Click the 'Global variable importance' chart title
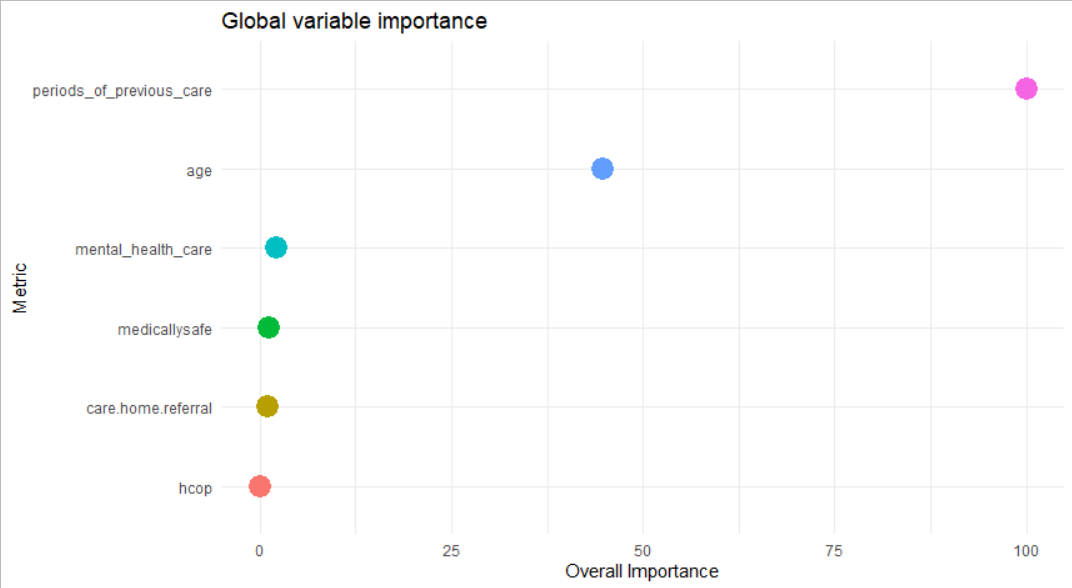 pyautogui.click(x=354, y=21)
